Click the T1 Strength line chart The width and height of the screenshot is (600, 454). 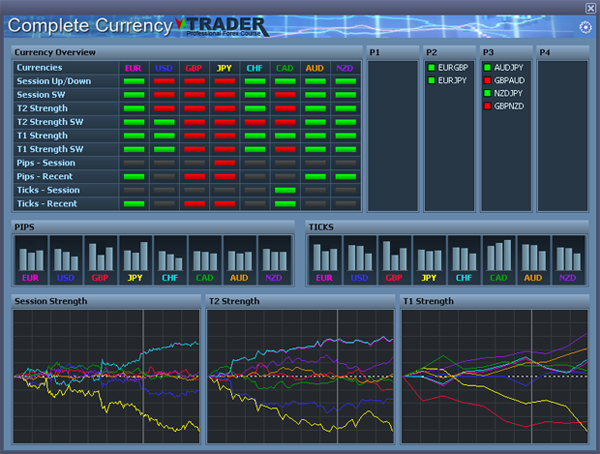point(494,376)
